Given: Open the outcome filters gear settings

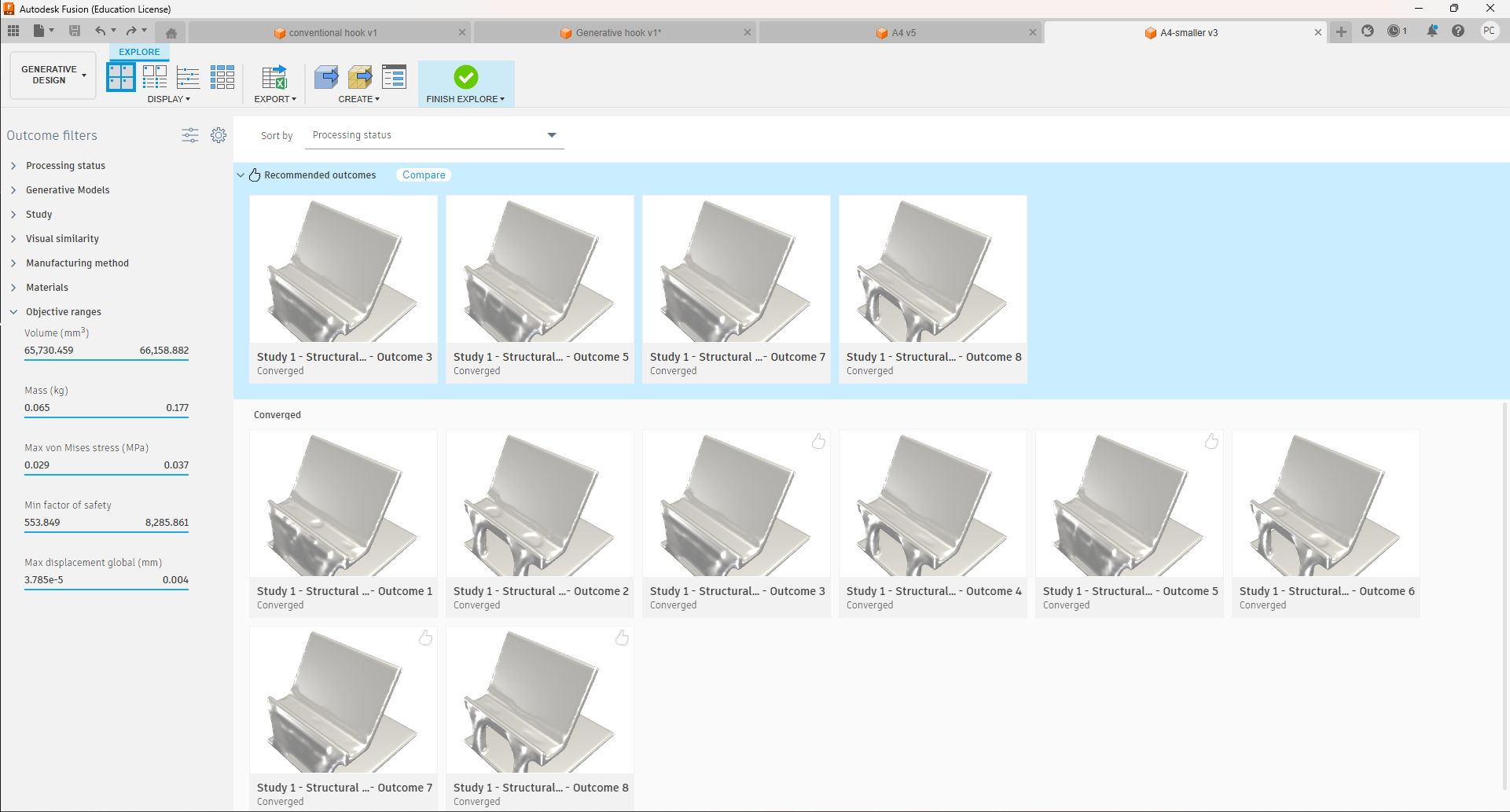Looking at the screenshot, I should (219, 135).
